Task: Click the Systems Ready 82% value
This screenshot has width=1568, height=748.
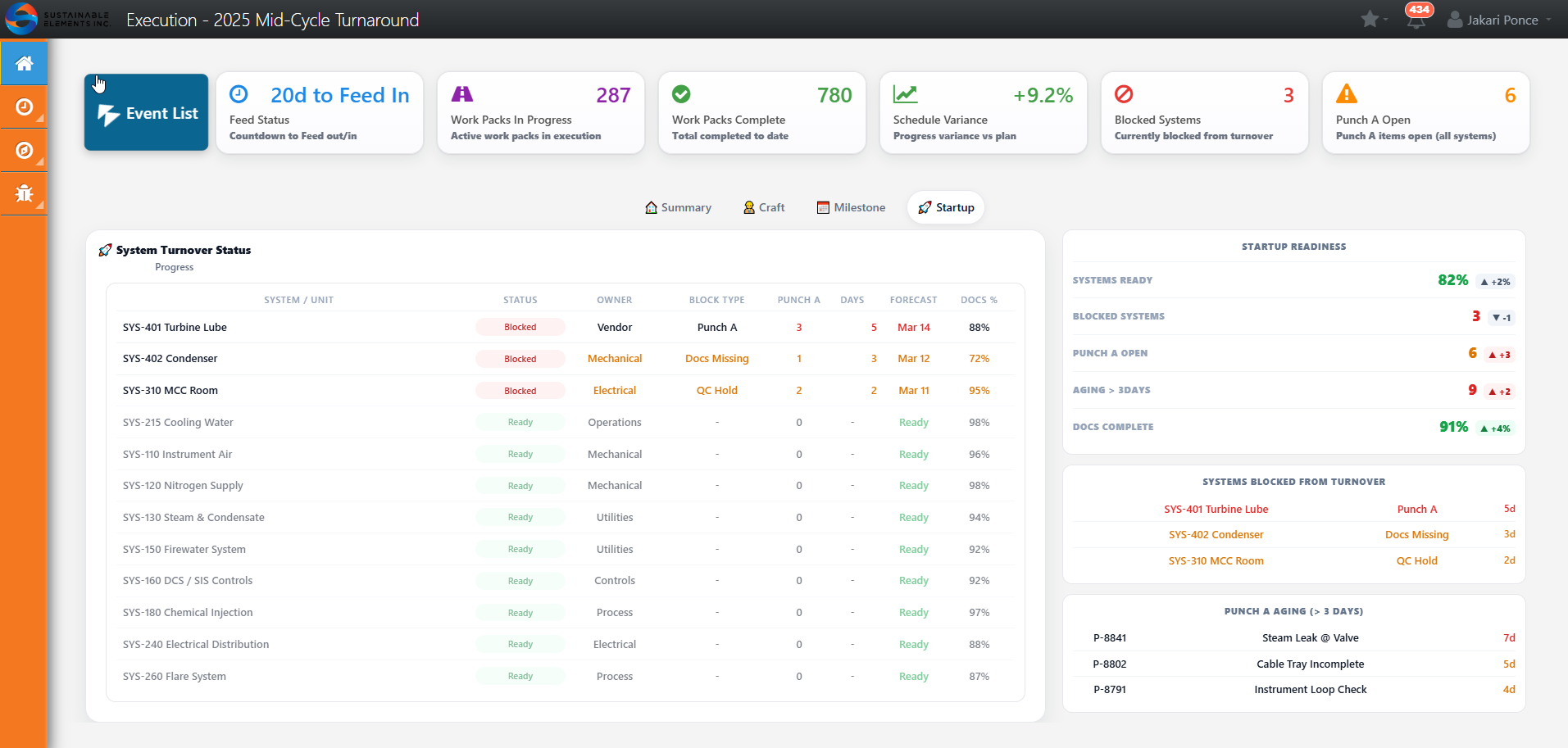Action: [x=1452, y=280]
